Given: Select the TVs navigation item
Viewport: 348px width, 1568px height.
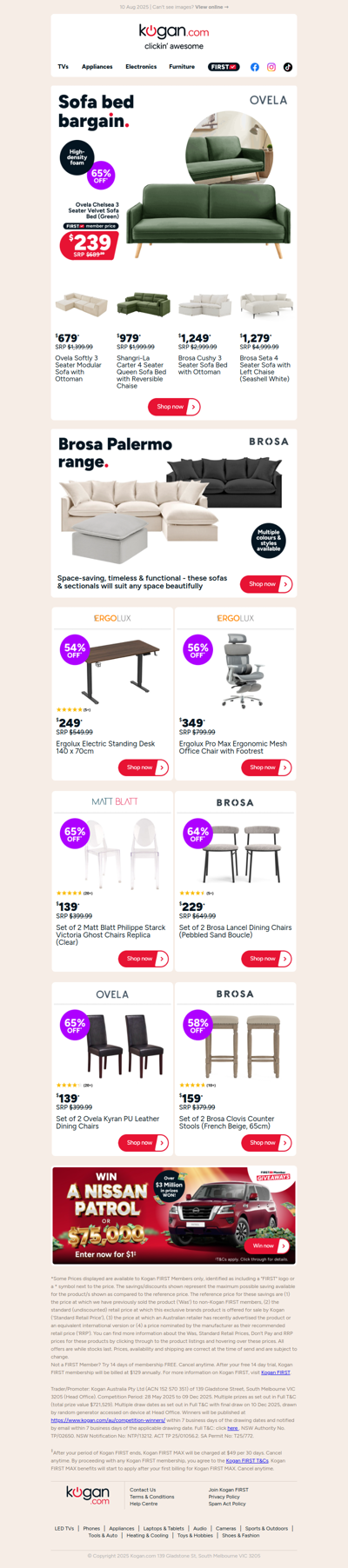Looking at the screenshot, I should 64,67.
